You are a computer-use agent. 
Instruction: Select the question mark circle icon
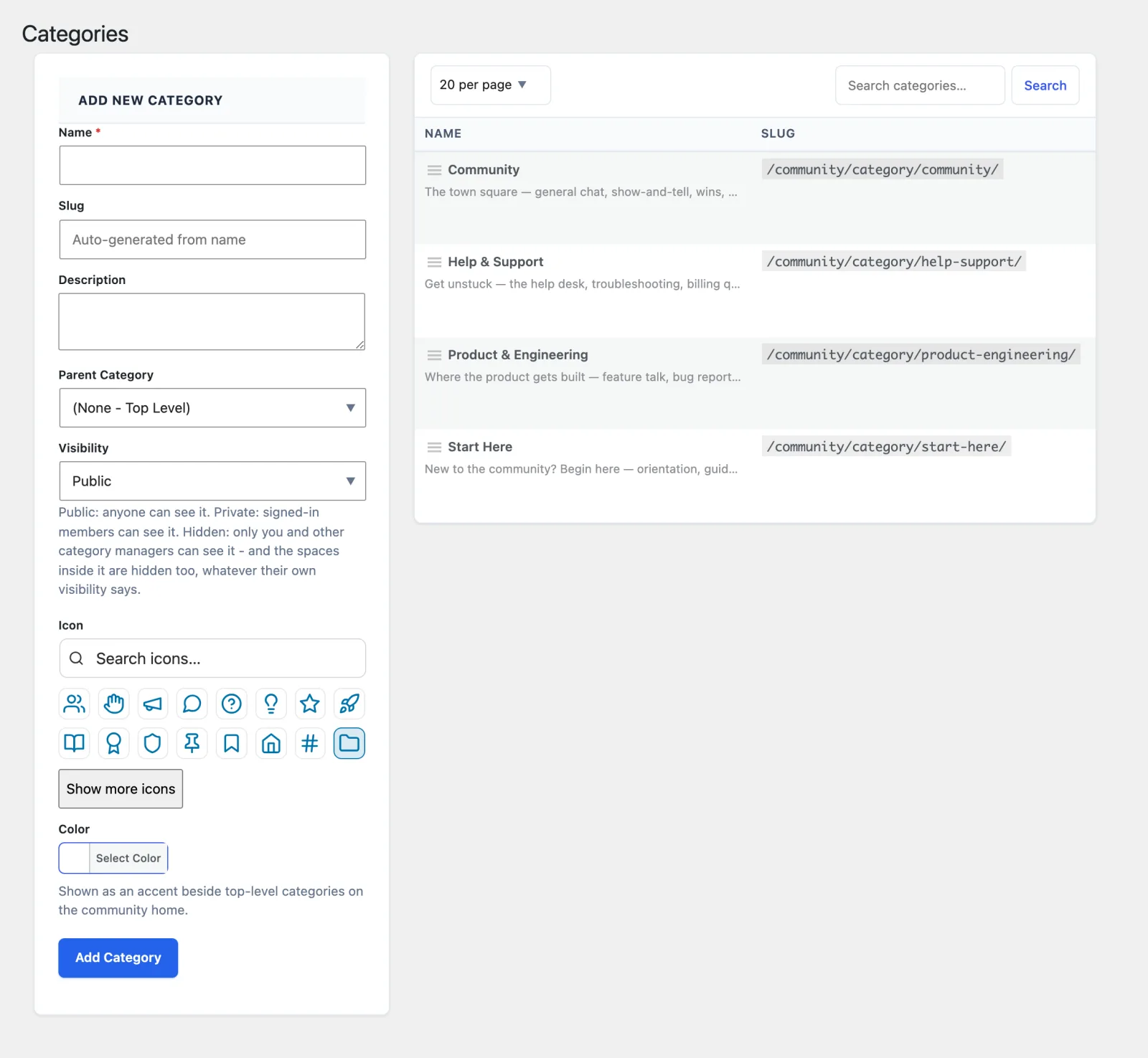point(231,704)
